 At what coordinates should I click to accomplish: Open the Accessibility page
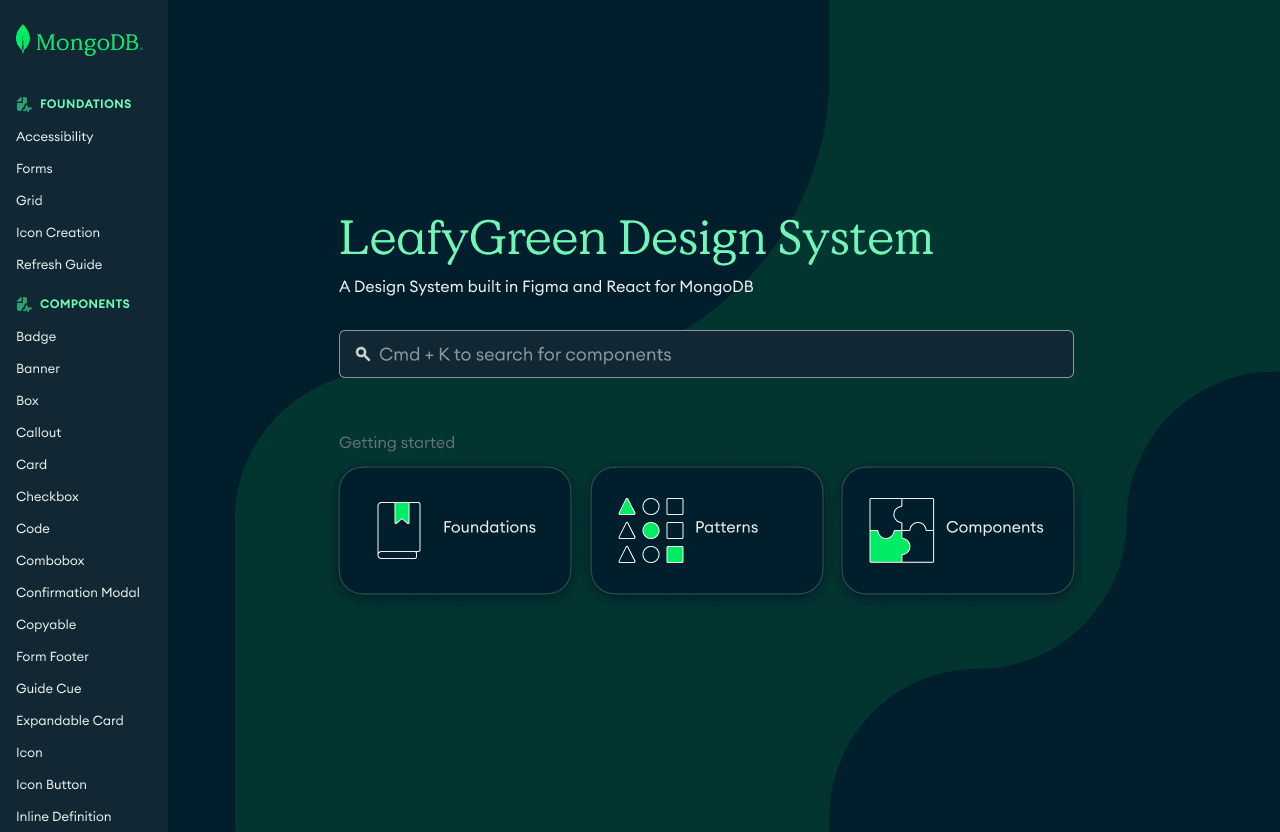[x=55, y=136]
